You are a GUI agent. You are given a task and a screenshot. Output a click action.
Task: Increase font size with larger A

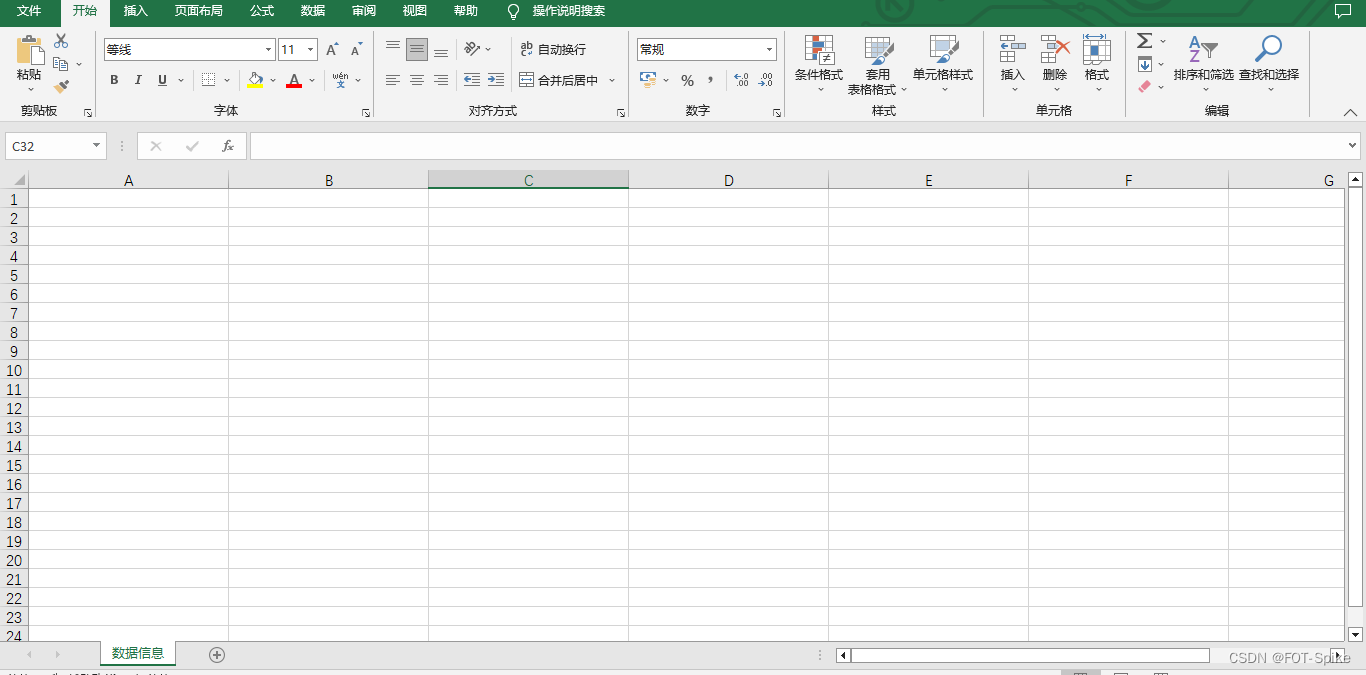click(332, 49)
